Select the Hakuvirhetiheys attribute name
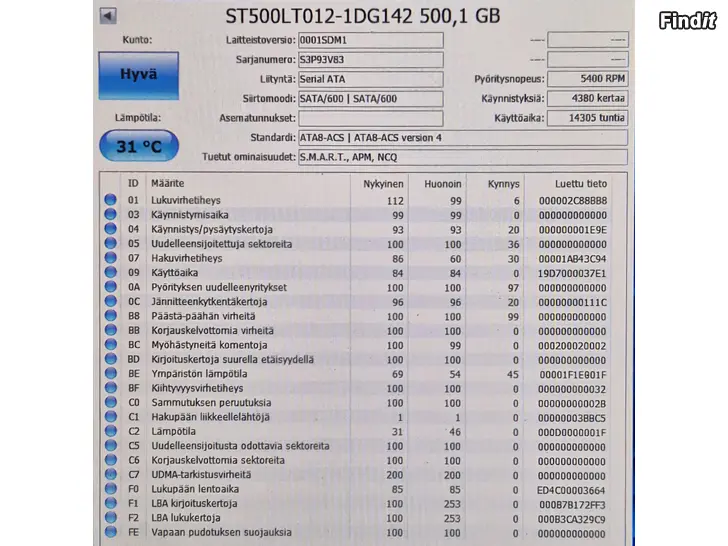728x546 pixels. (x=187, y=258)
